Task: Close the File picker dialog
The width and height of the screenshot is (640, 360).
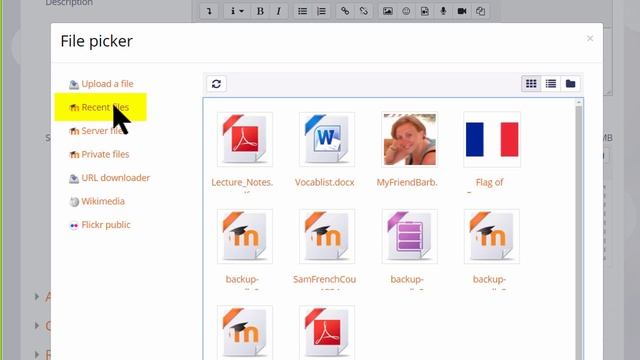Action: point(590,38)
